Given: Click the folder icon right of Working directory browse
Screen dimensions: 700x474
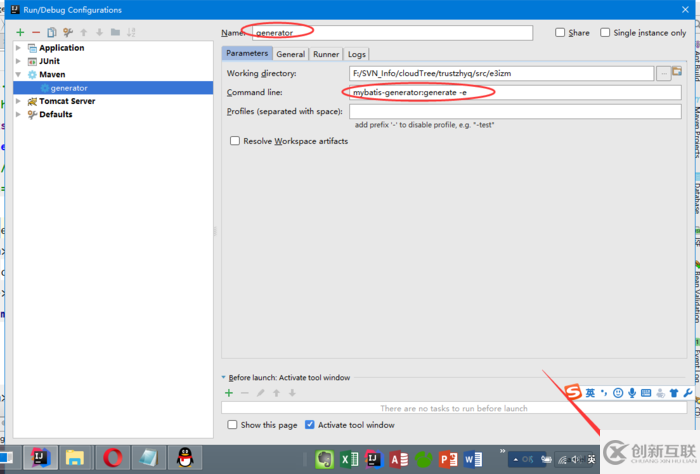Looking at the screenshot, I should pyautogui.click(x=677, y=71).
